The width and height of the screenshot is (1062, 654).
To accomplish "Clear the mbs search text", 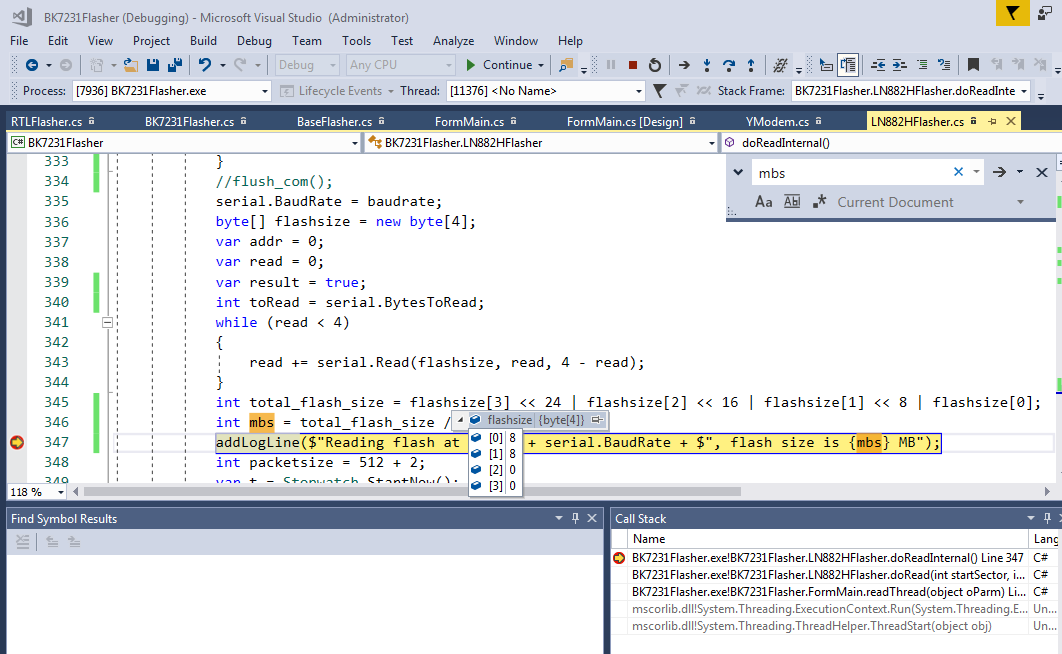I will pyautogui.click(x=958, y=172).
